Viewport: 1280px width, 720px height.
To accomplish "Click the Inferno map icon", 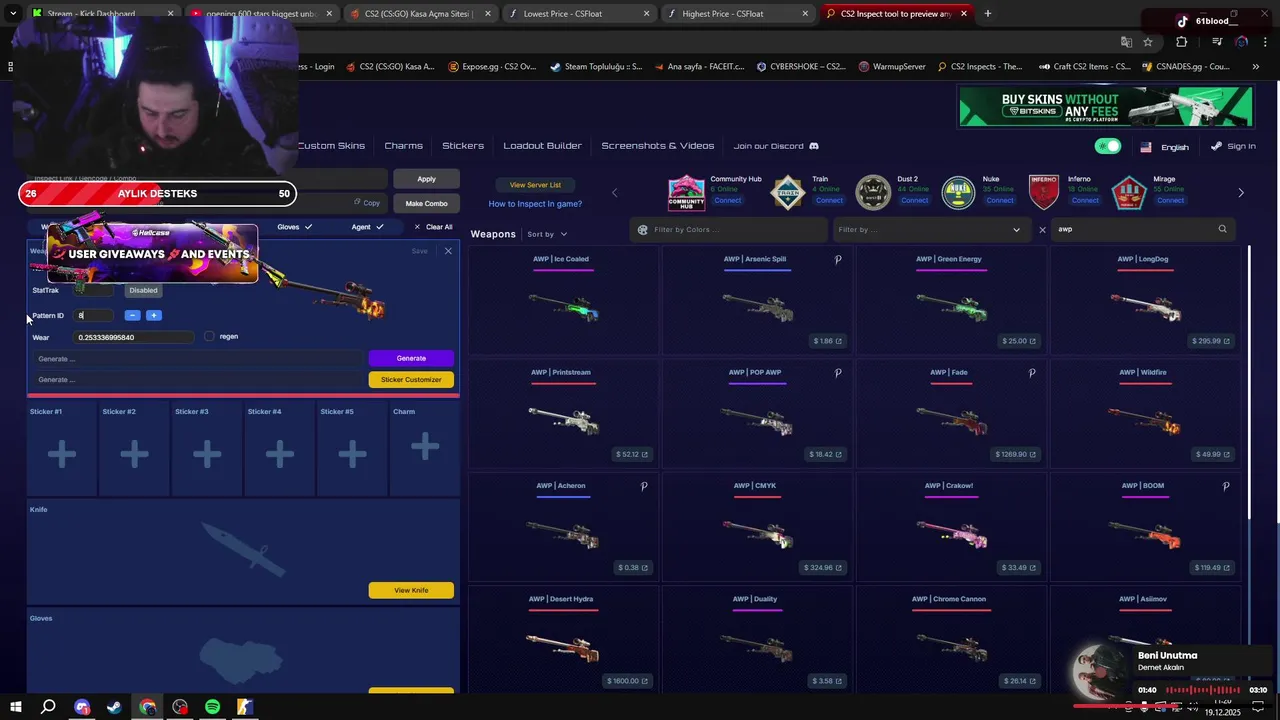I will 1043,193.
